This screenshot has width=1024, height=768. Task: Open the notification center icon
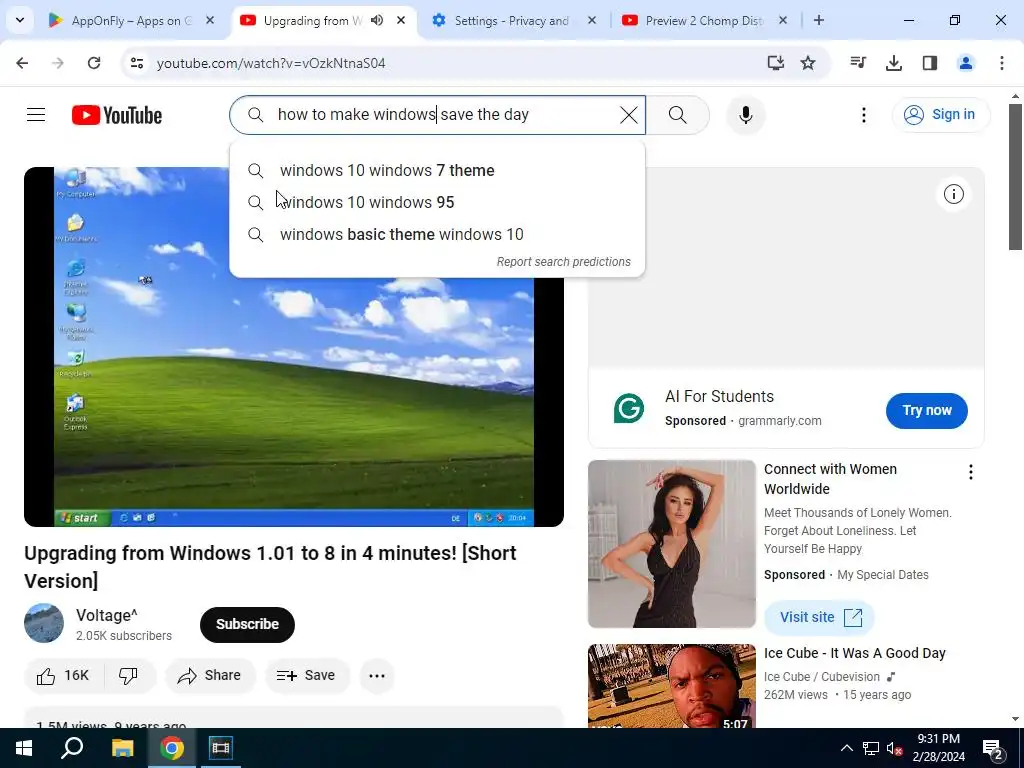(993, 748)
